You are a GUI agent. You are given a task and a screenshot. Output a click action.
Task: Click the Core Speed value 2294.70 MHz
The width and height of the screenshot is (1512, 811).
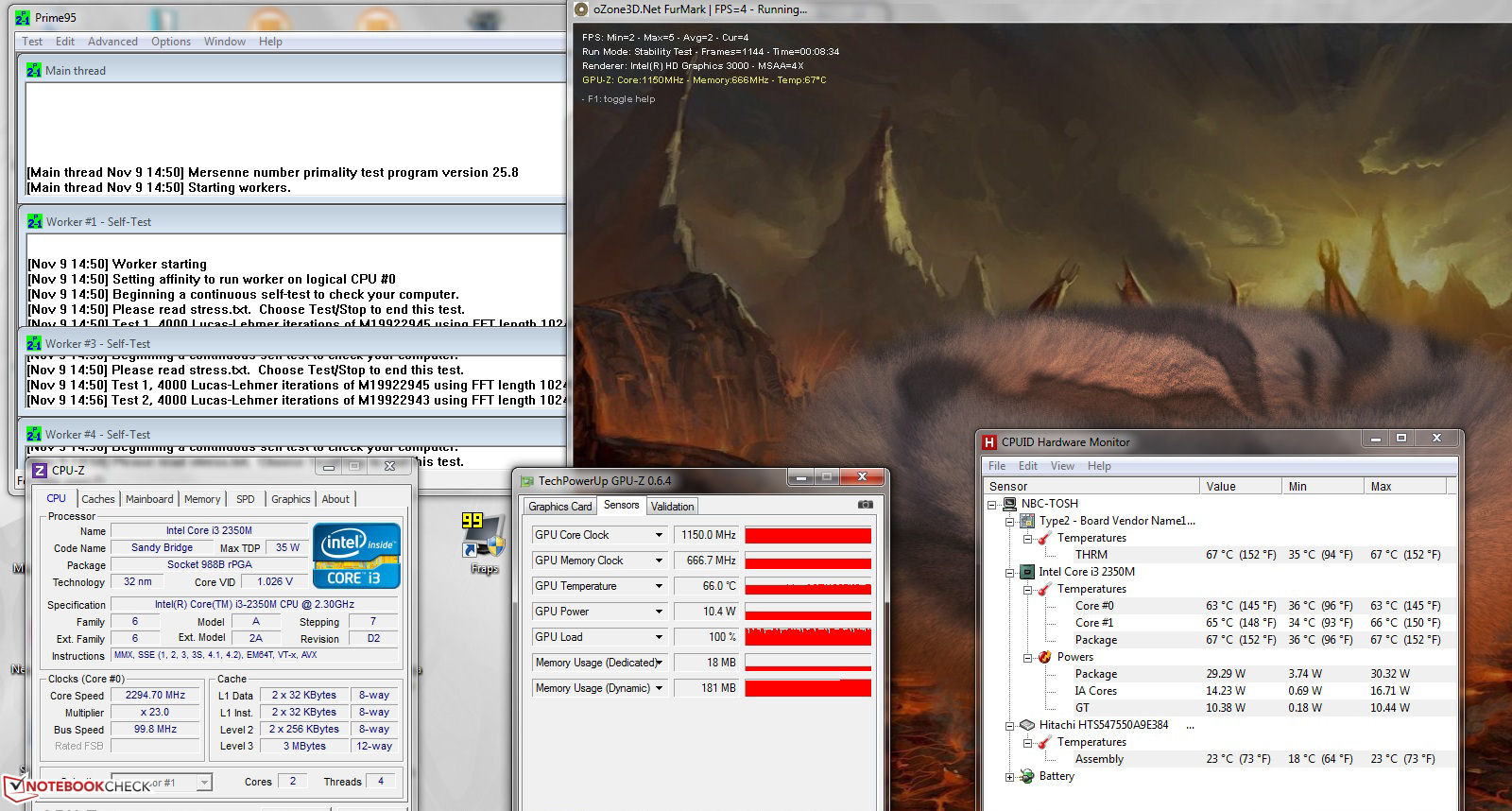(x=155, y=695)
